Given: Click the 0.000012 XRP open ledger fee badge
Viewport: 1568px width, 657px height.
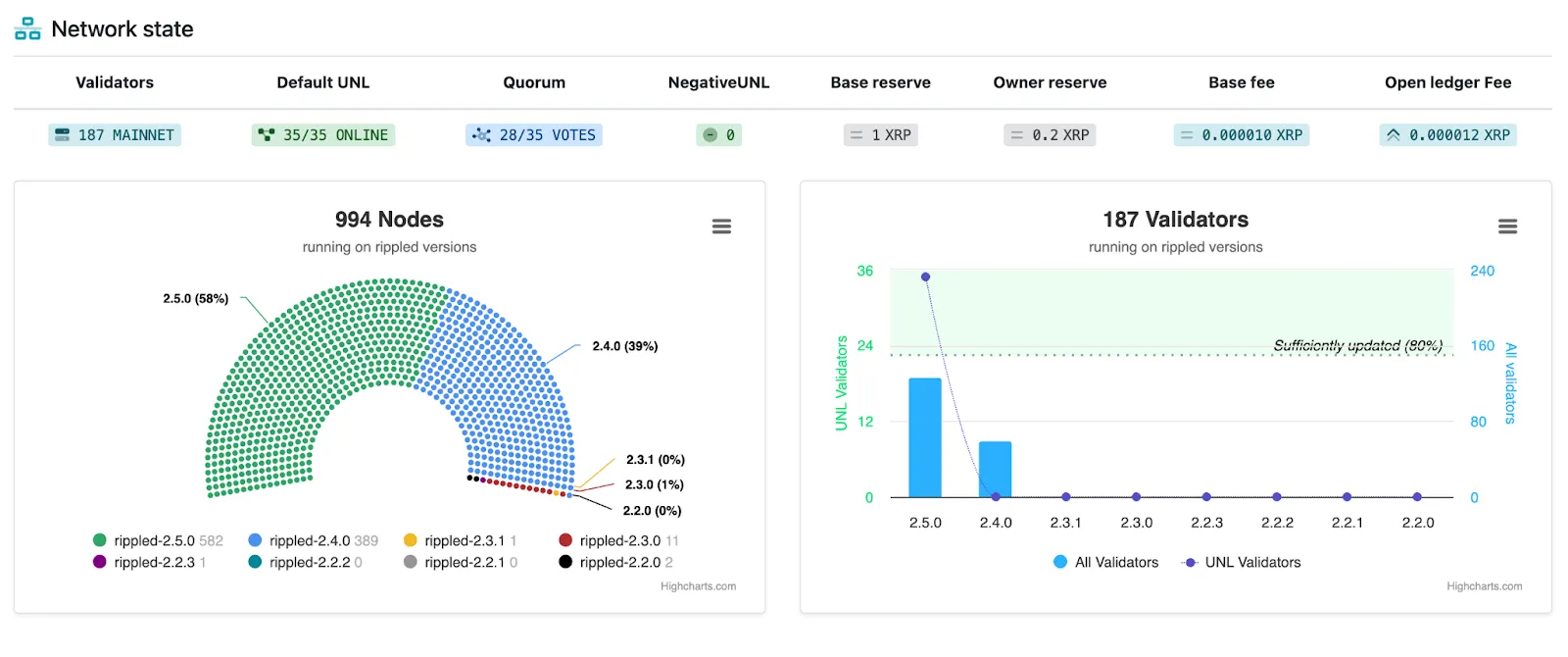Looking at the screenshot, I should coord(1447,135).
